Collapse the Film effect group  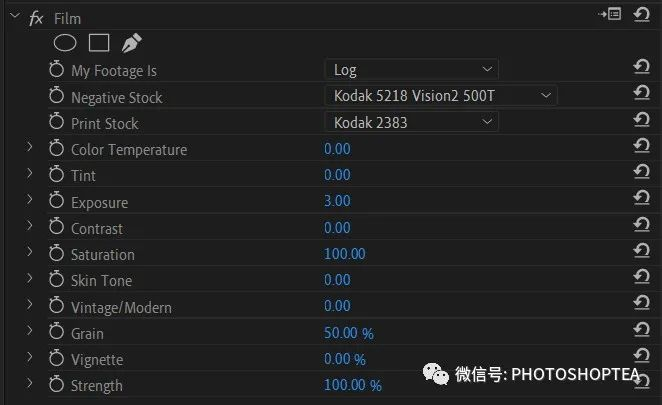(x=15, y=16)
